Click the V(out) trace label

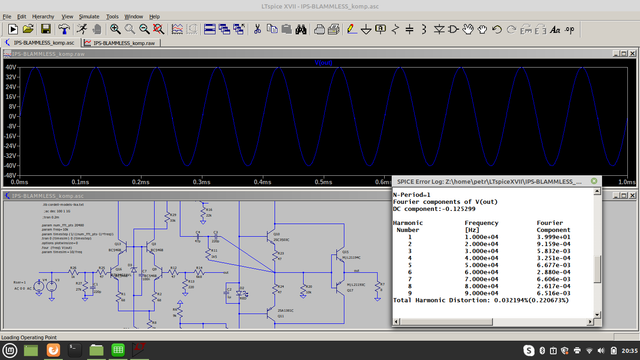point(323,63)
